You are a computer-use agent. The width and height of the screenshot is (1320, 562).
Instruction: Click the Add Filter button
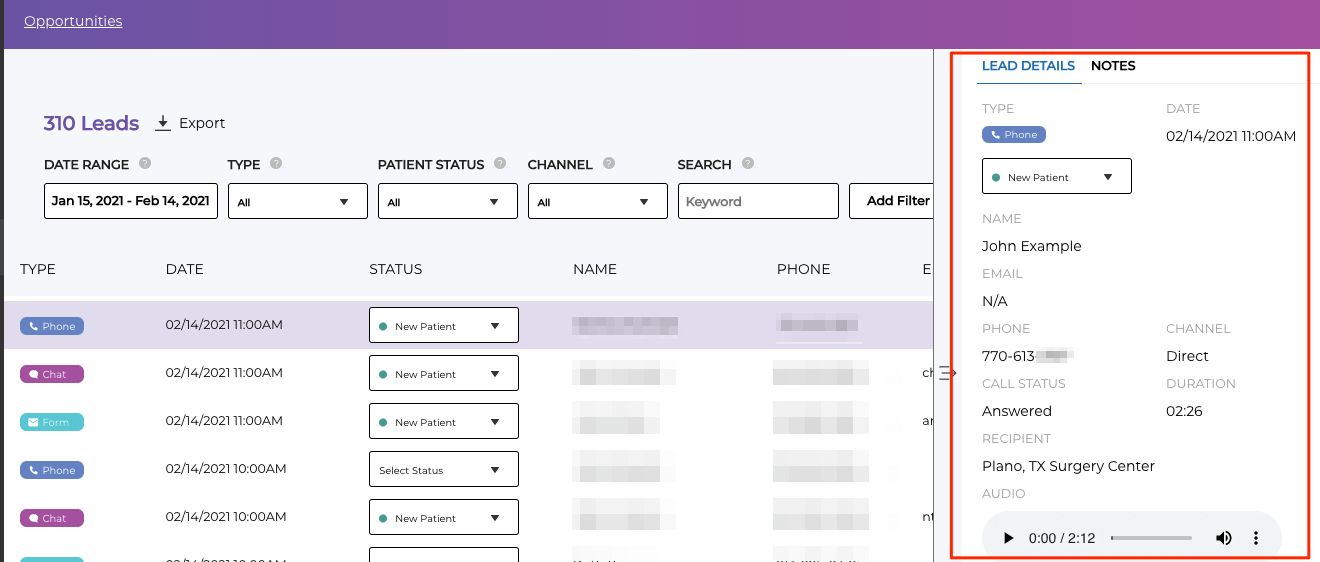click(892, 201)
